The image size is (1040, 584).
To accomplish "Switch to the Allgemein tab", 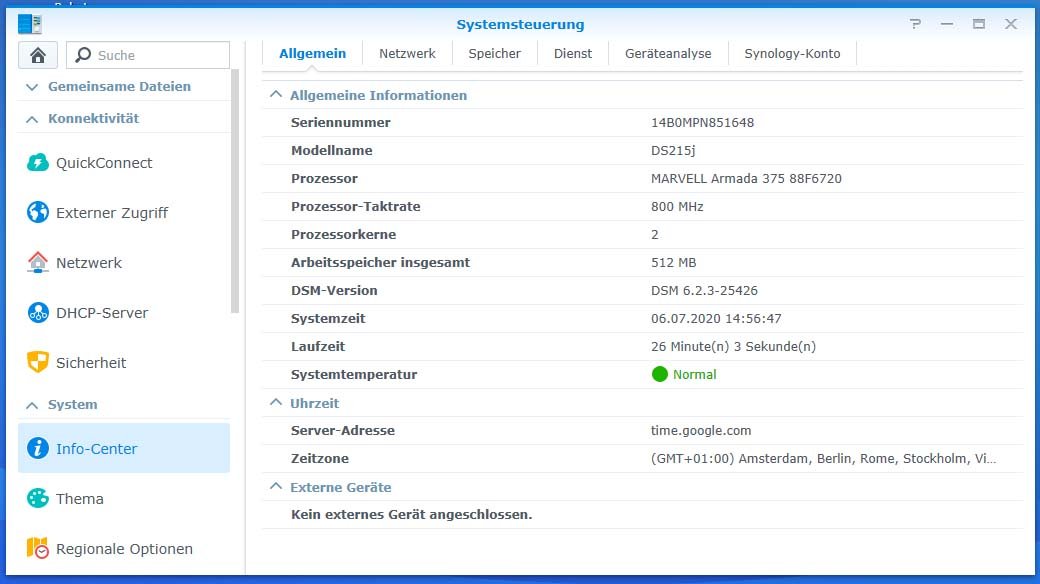I will (312, 54).
